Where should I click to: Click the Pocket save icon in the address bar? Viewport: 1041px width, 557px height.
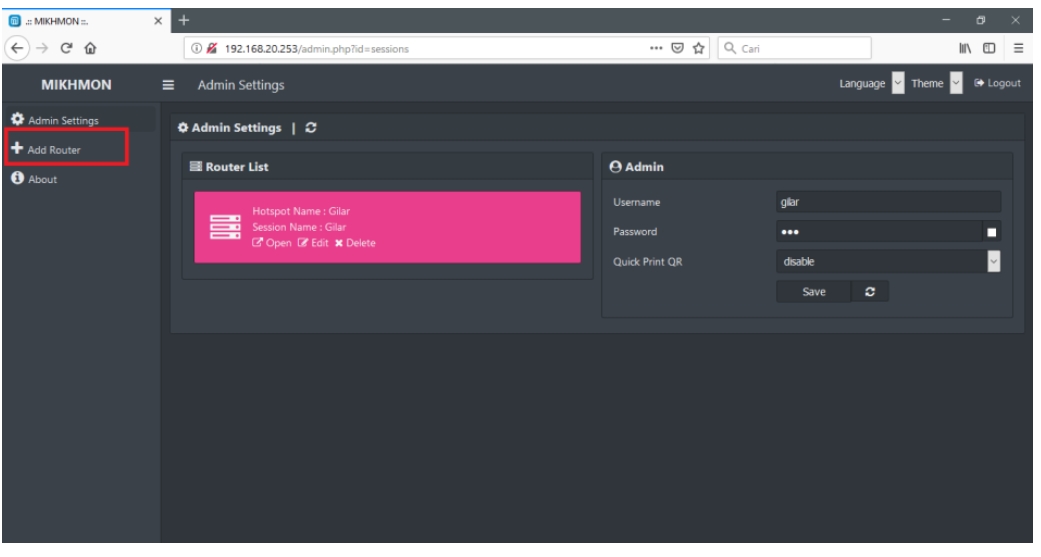[677, 48]
